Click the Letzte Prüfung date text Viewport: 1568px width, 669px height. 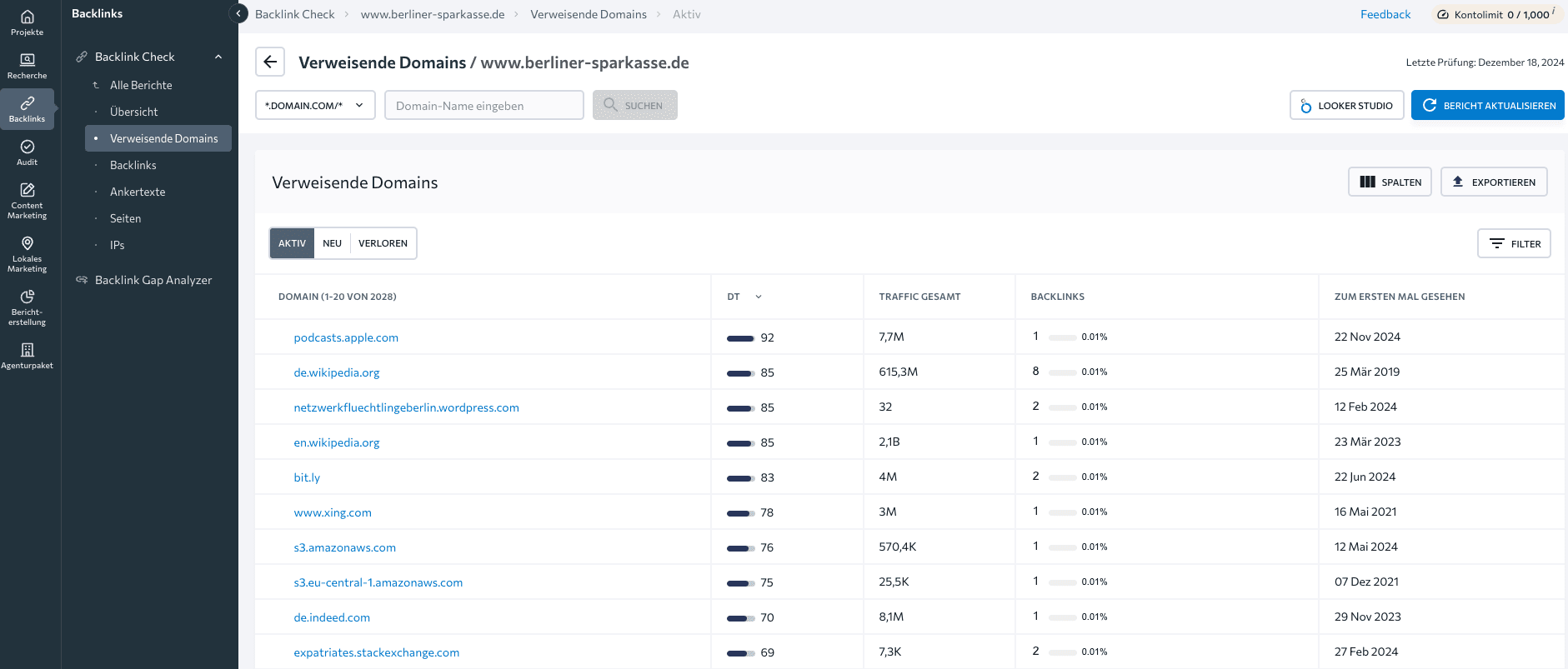pos(1485,62)
